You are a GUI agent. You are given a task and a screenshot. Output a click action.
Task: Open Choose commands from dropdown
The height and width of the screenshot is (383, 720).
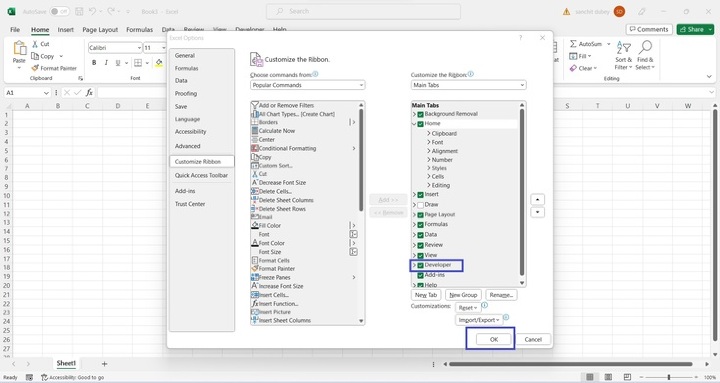[x=308, y=85]
